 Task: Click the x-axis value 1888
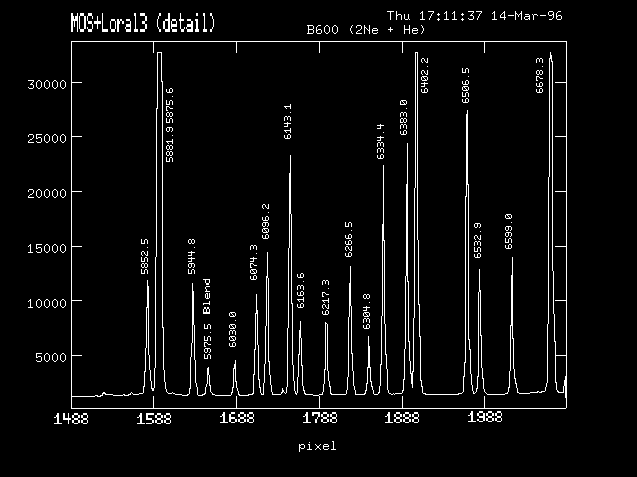[402, 418]
